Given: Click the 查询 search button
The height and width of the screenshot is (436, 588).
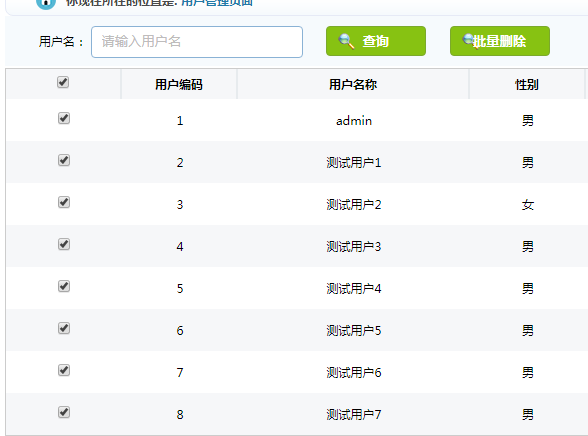Looking at the screenshot, I should click(376, 41).
